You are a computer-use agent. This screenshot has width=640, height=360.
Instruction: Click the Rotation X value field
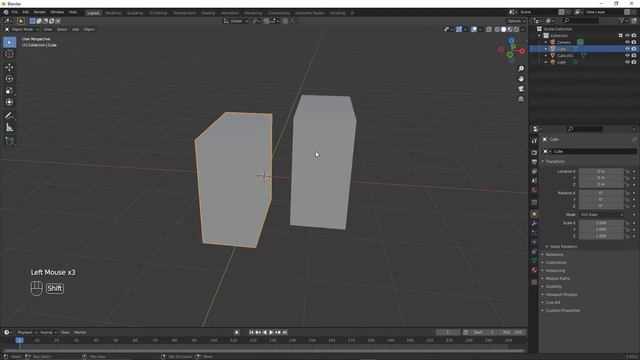pos(601,193)
